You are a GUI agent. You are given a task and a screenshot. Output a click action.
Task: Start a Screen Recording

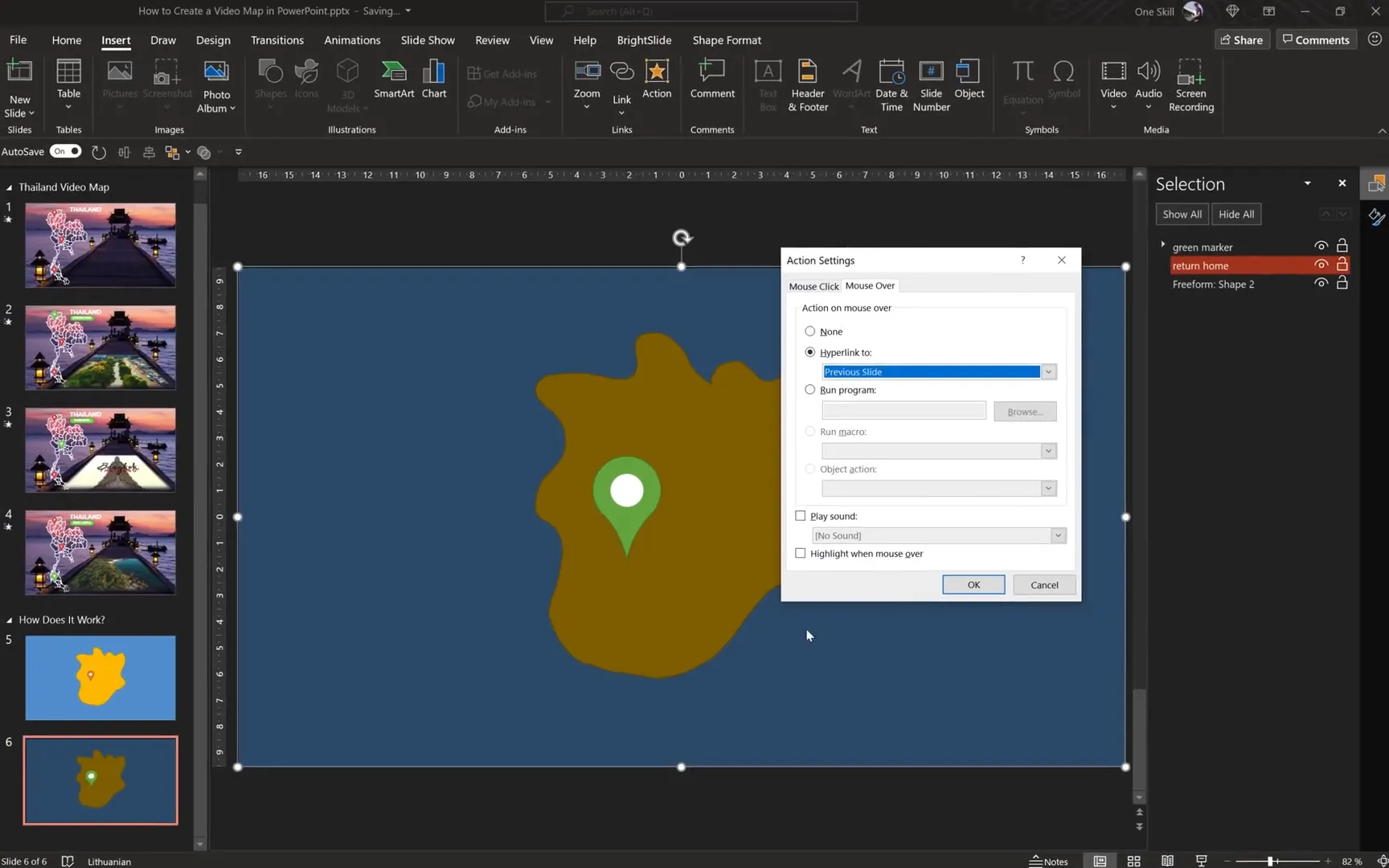pos(1191,84)
